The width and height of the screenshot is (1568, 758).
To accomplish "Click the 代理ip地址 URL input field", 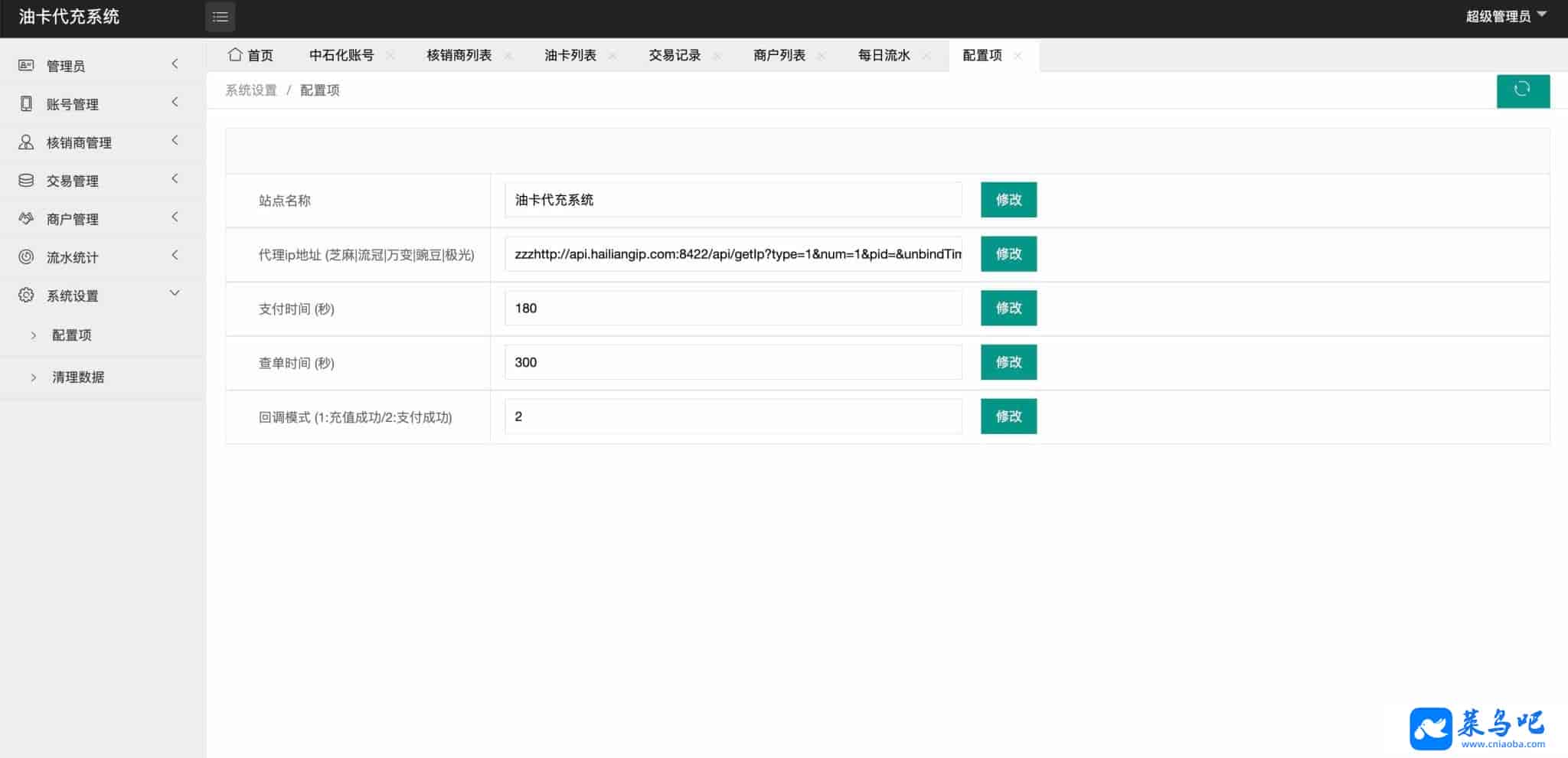I will tap(733, 254).
